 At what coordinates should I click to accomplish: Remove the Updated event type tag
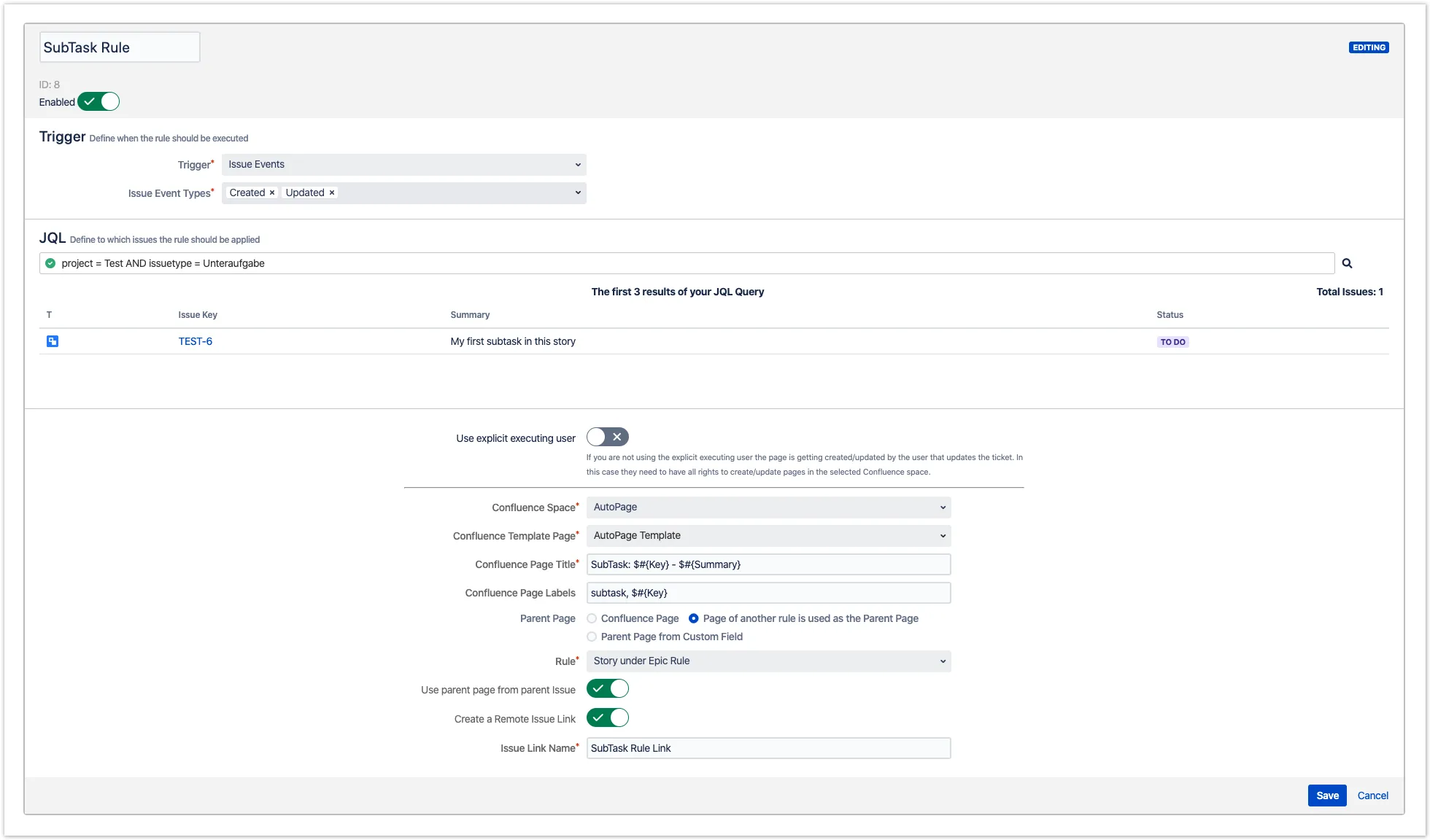click(332, 192)
